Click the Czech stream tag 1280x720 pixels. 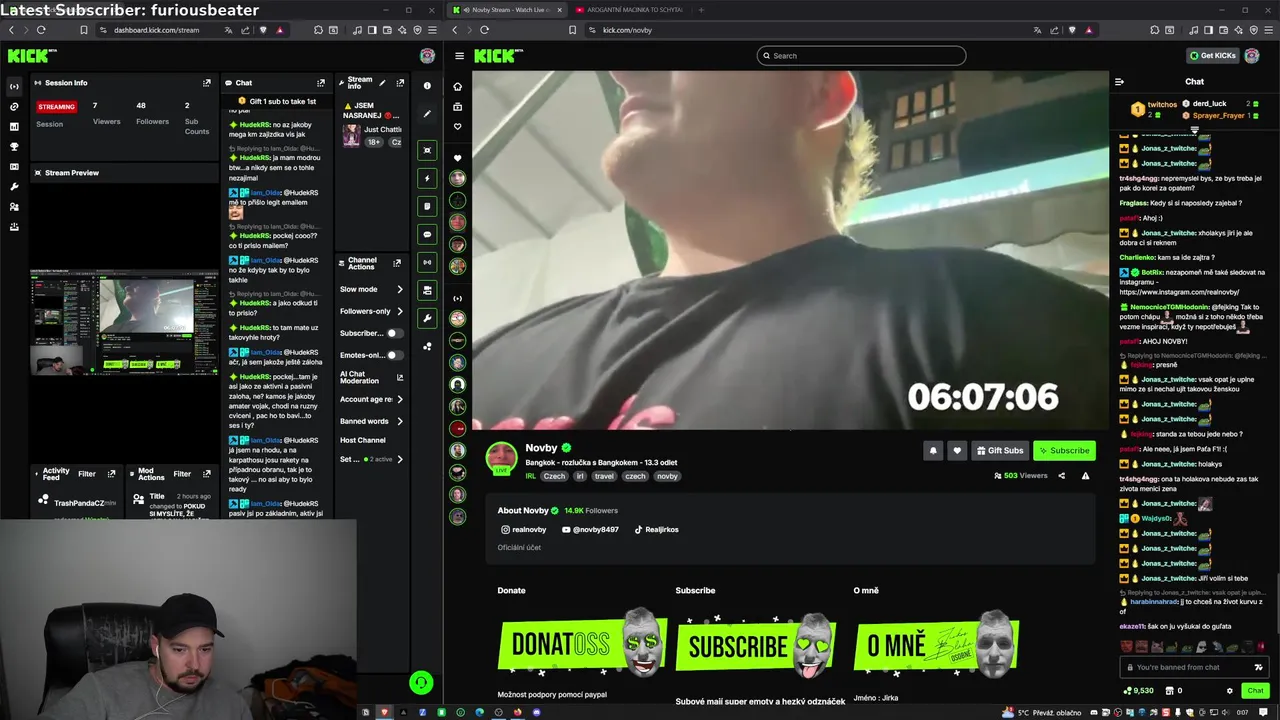click(x=554, y=476)
